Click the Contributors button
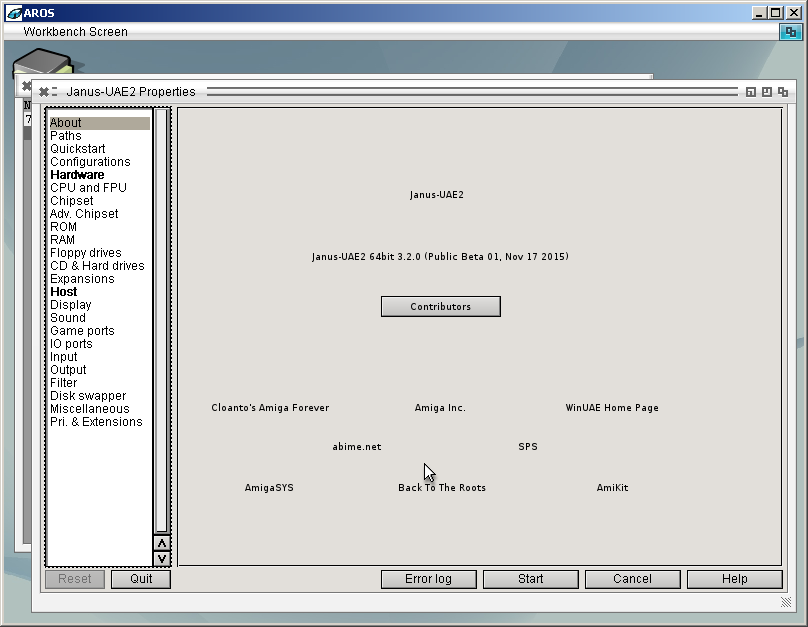The width and height of the screenshot is (808, 627). pos(441,307)
